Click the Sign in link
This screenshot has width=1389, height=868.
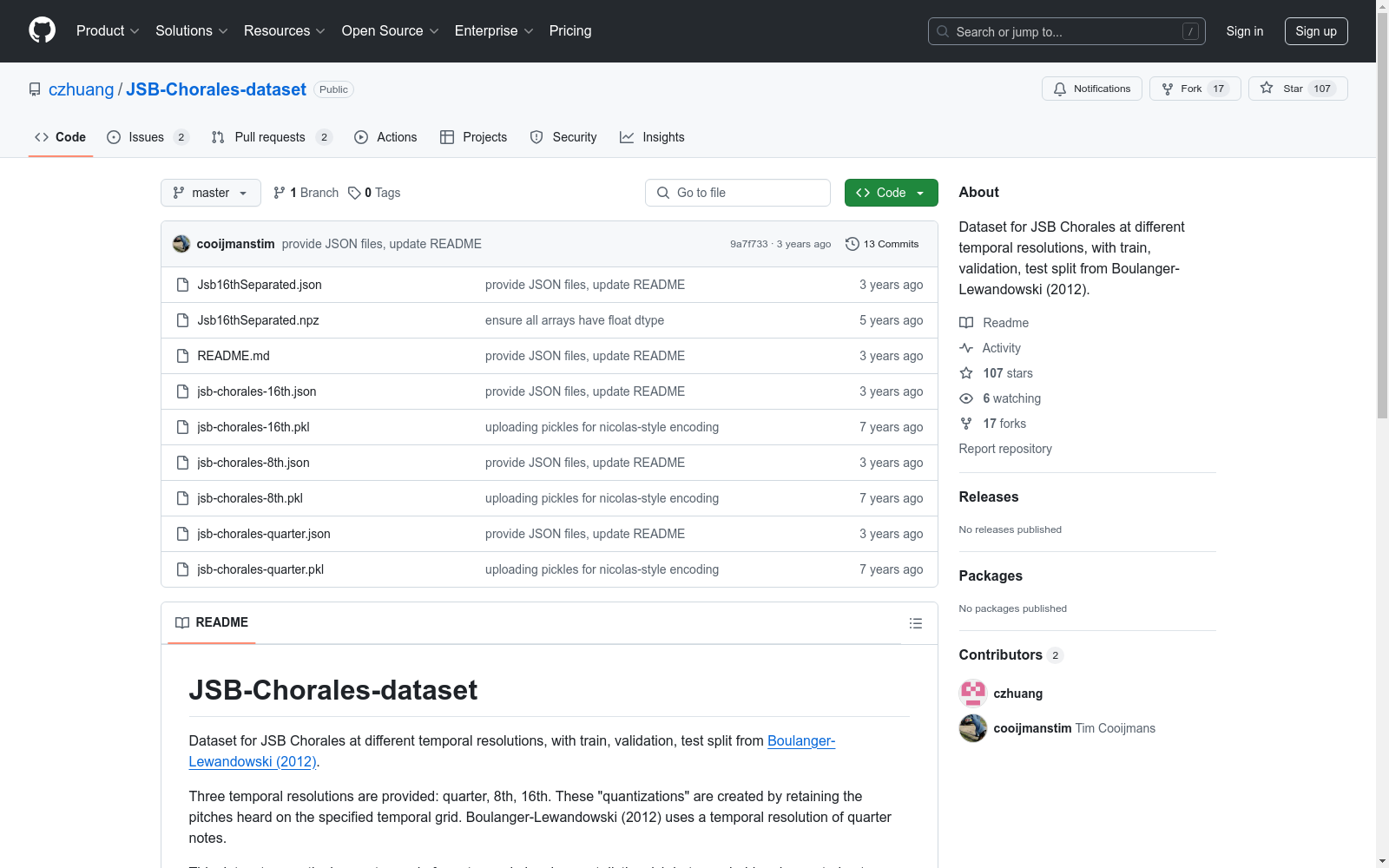click(x=1245, y=31)
